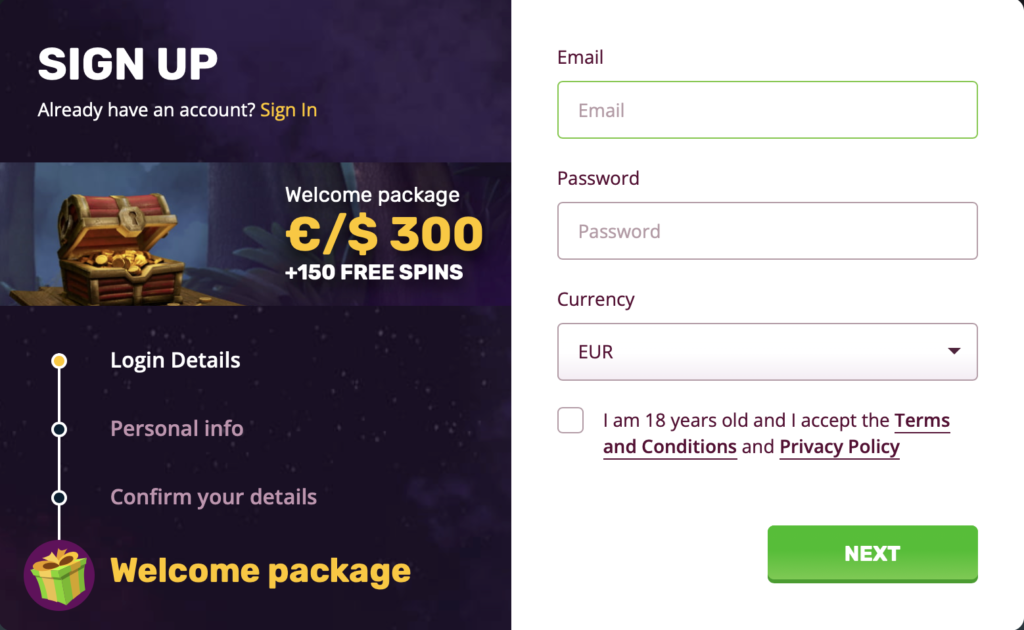The height and width of the screenshot is (630, 1024).
Task: Click the gift box Welcome package icon
Action: point(59,575)
